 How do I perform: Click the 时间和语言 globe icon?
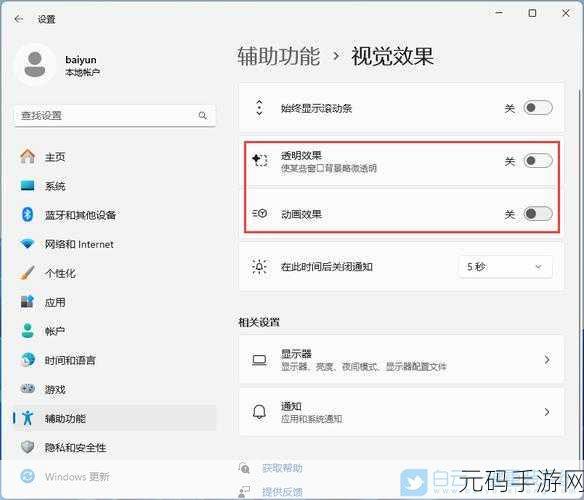[x=28, y=360]
